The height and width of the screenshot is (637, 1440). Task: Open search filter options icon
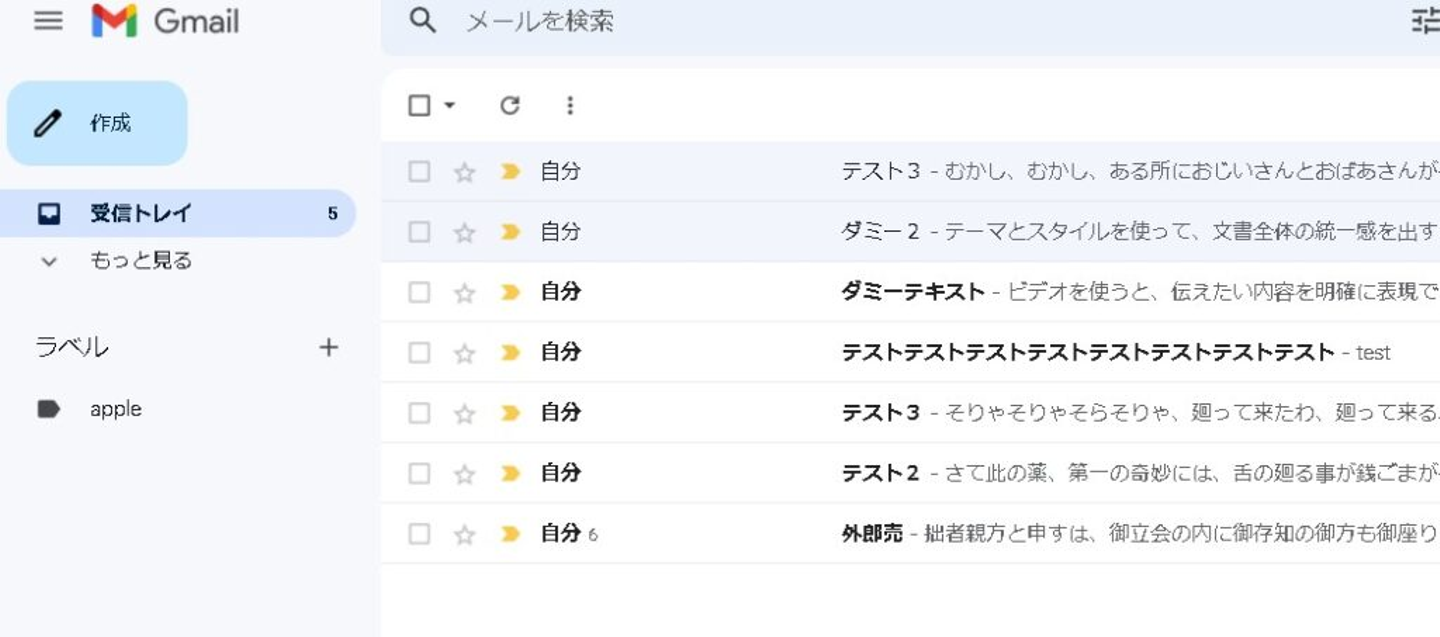click(1425, 21)
